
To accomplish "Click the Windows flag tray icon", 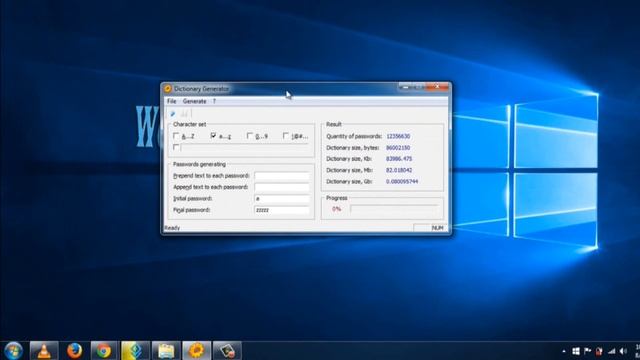I will 576,351.
